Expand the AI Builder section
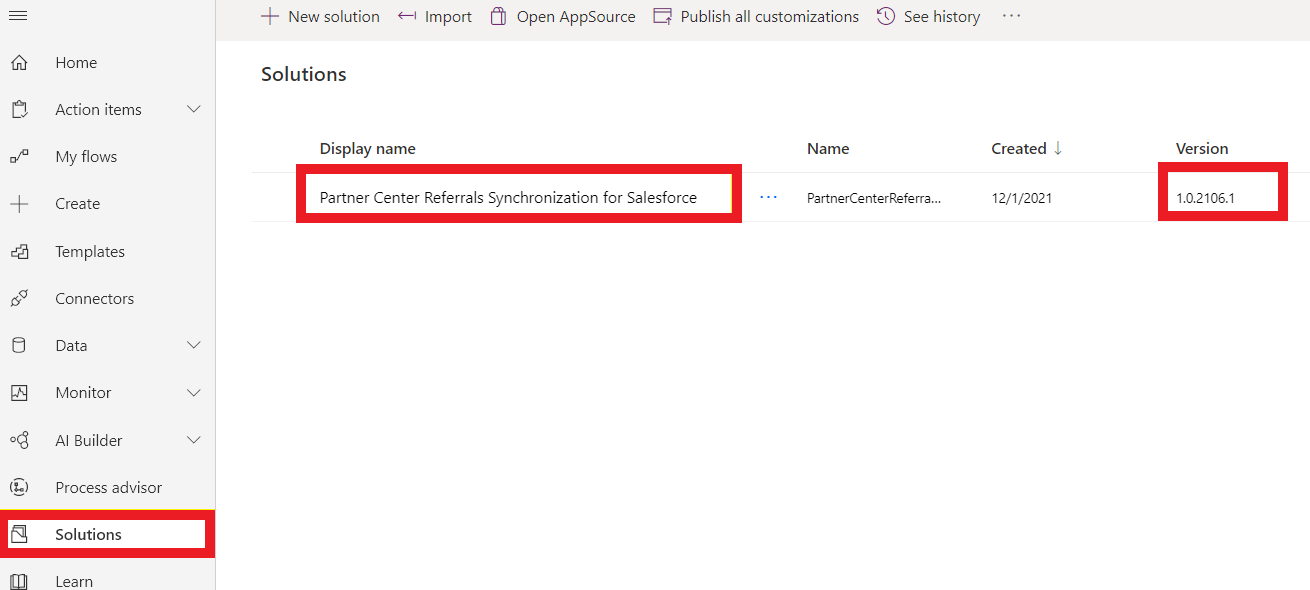The image size is (1310, 590). (x=193, y=440)
